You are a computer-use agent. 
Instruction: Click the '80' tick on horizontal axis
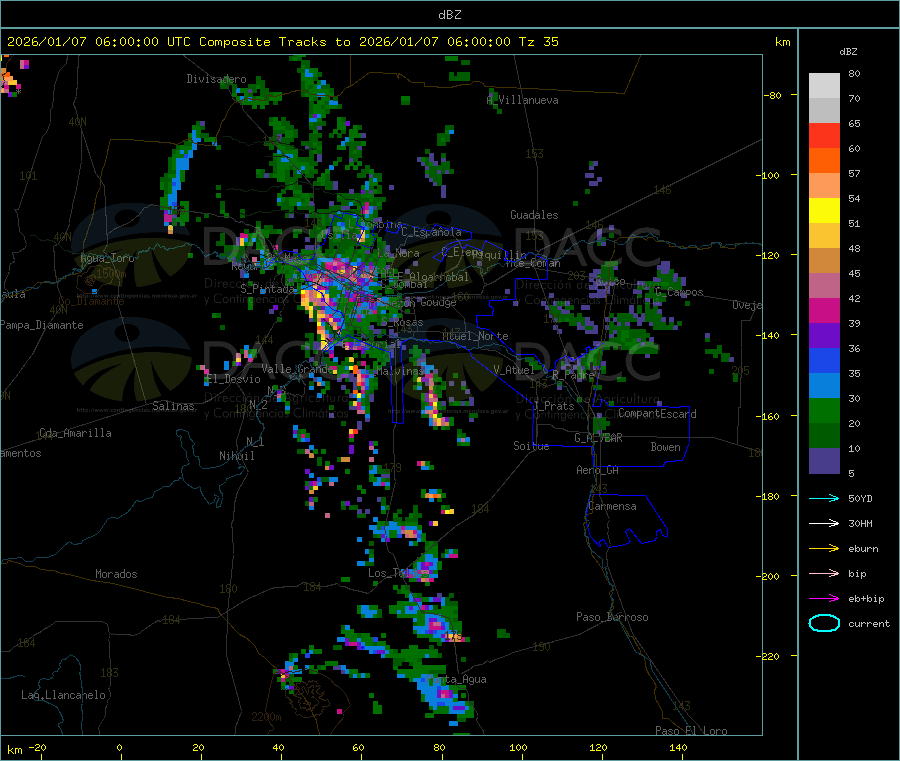coord(439,747)
